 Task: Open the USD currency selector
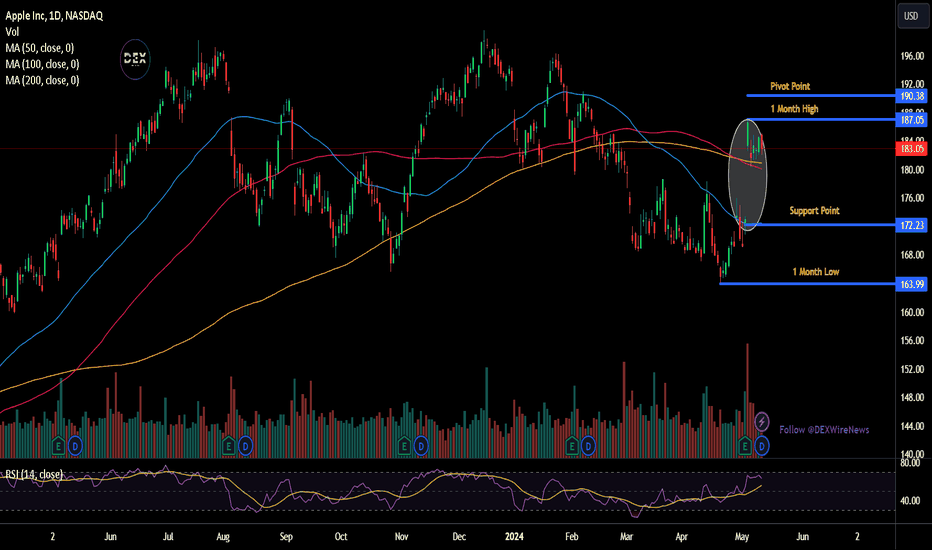tap(912, 16)
